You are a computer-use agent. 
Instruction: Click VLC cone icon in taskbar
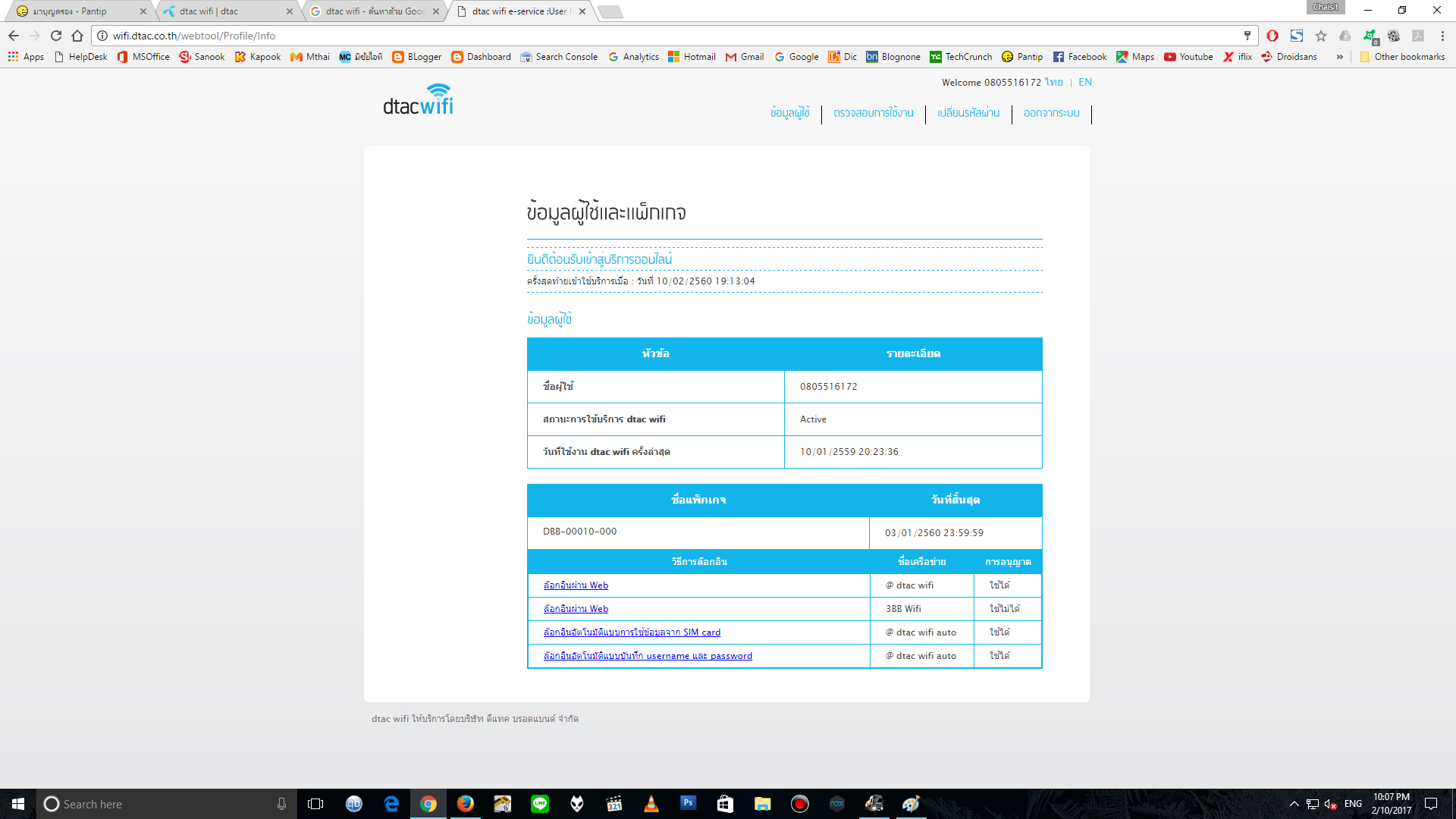point(651,804)
